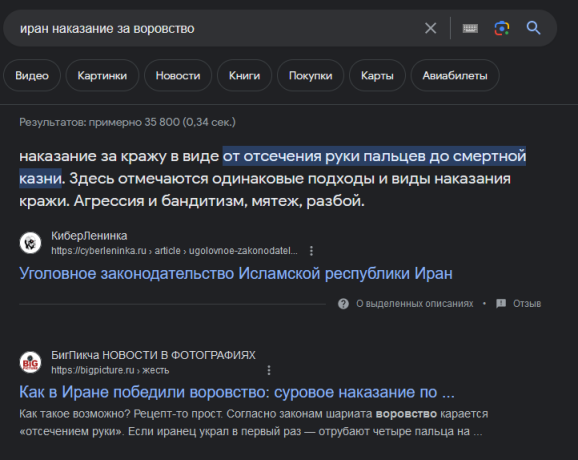Switch to the Книги filter tab

pos(244,76)
